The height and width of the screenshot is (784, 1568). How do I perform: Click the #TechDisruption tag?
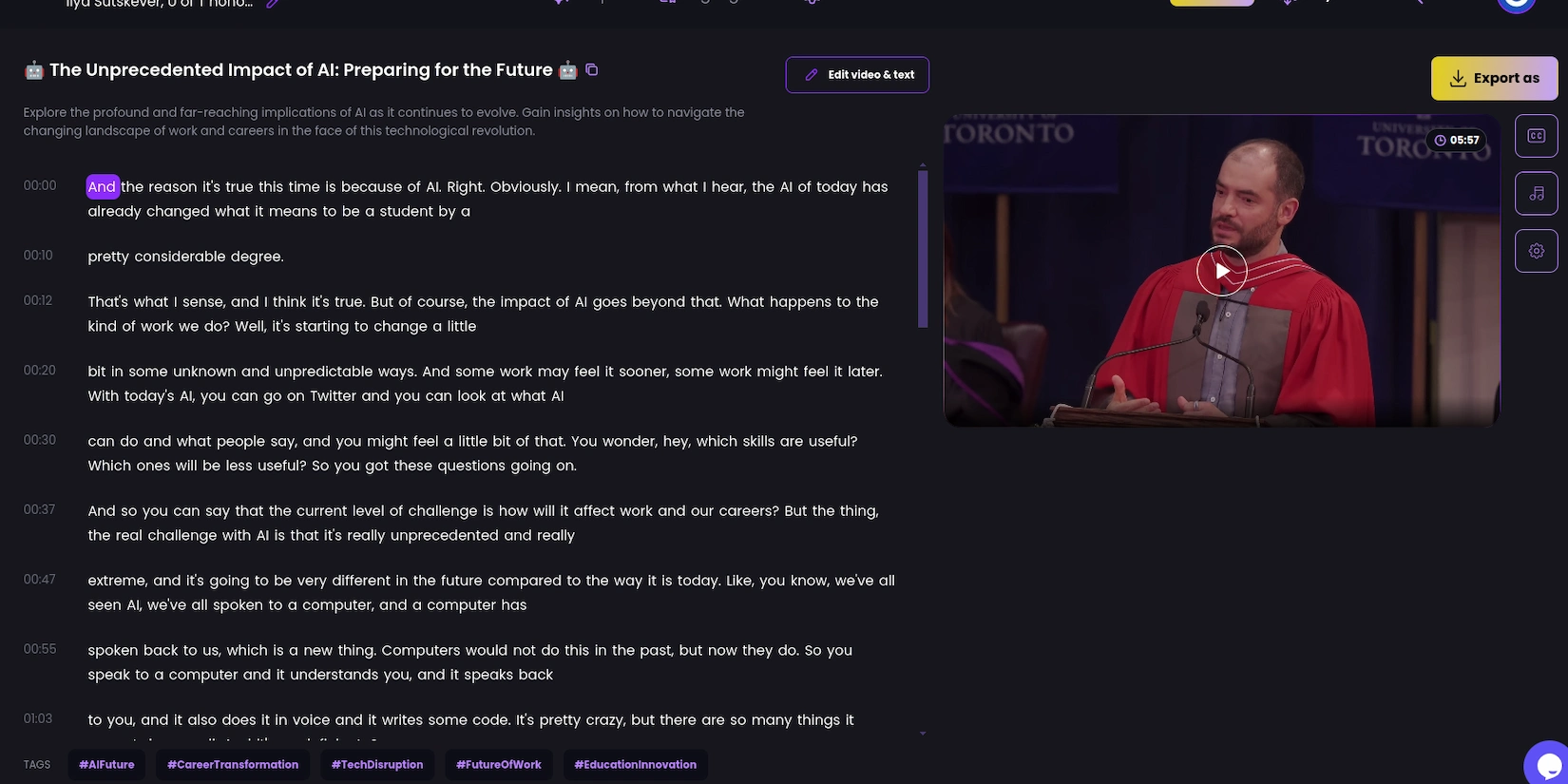click(x=377, y=764)
